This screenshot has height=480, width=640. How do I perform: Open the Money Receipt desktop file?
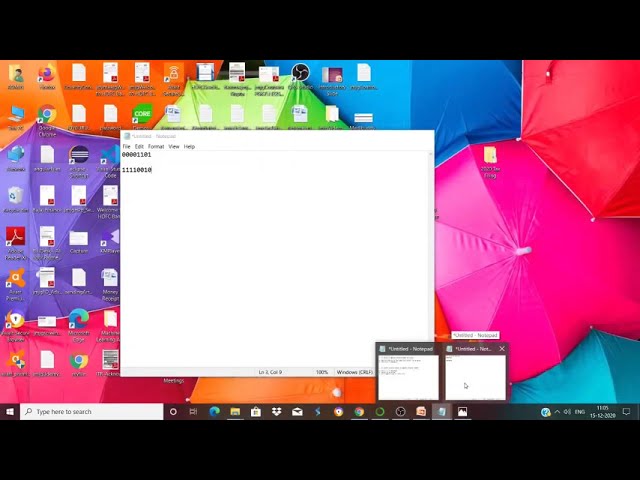(110, 284)
